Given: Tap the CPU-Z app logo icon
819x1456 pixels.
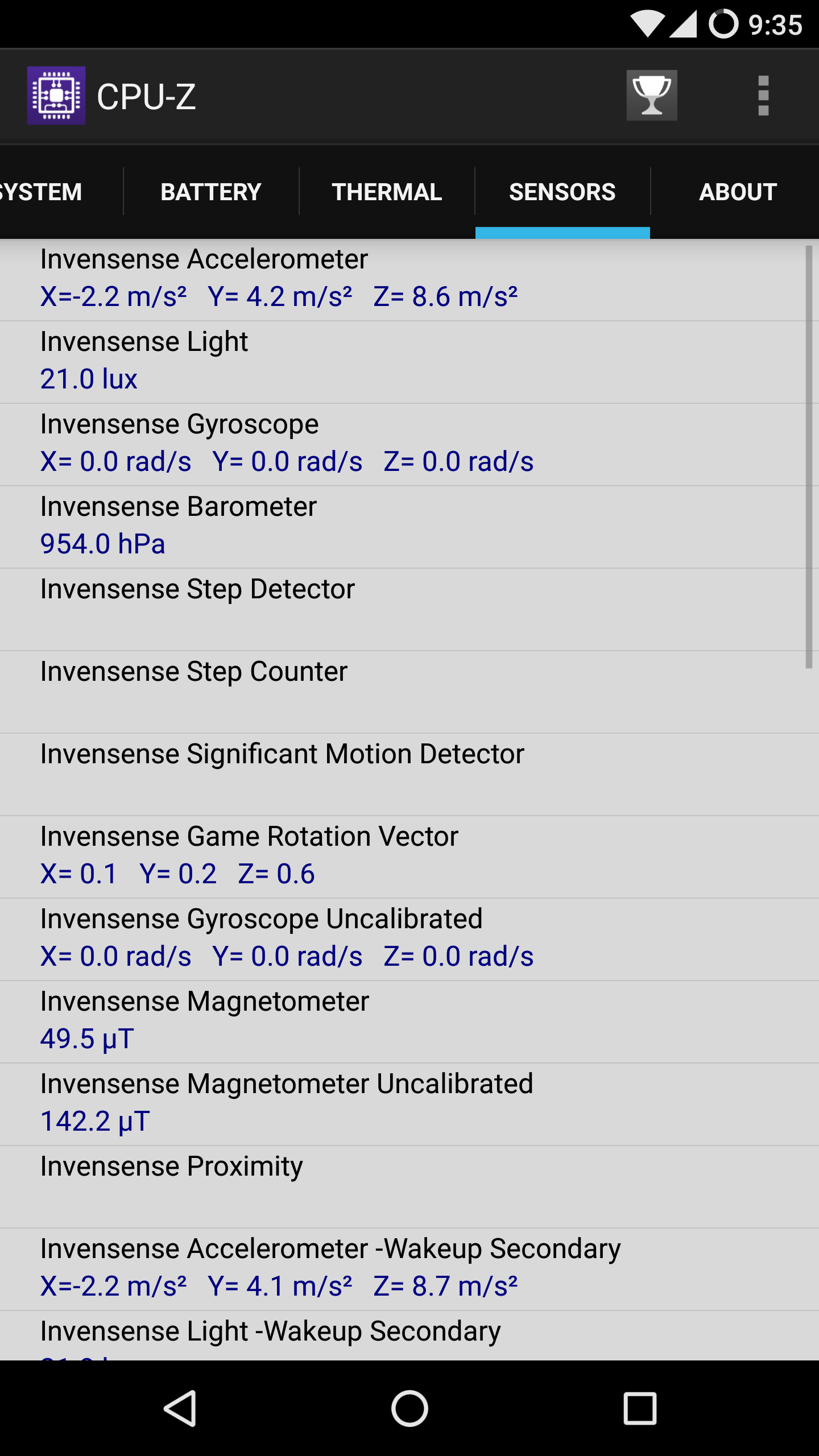Looking at the screenshot, I should tap(56, 96).
